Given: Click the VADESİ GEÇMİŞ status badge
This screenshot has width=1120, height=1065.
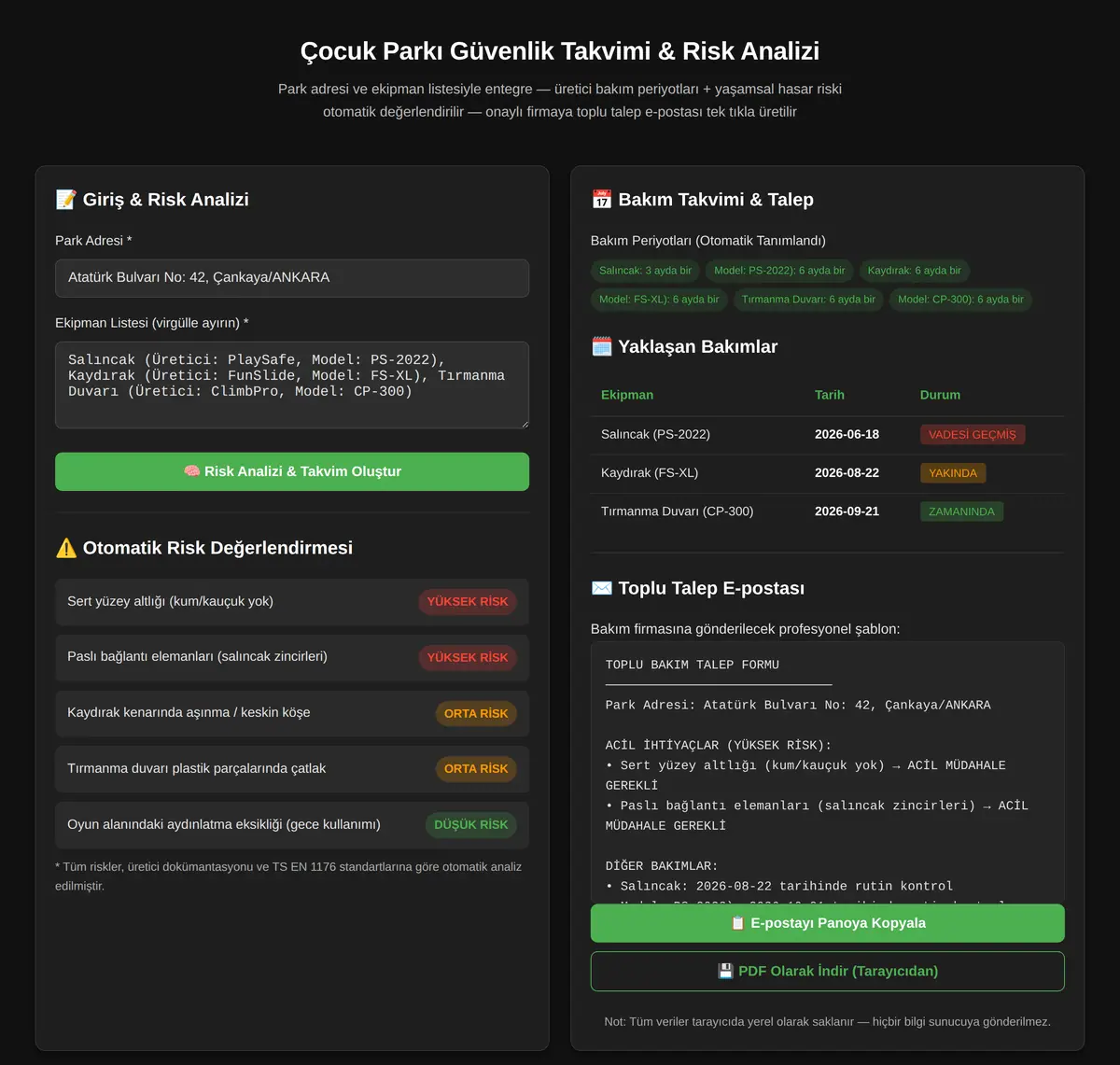Looking at the screenshot, I should [973, 434].
